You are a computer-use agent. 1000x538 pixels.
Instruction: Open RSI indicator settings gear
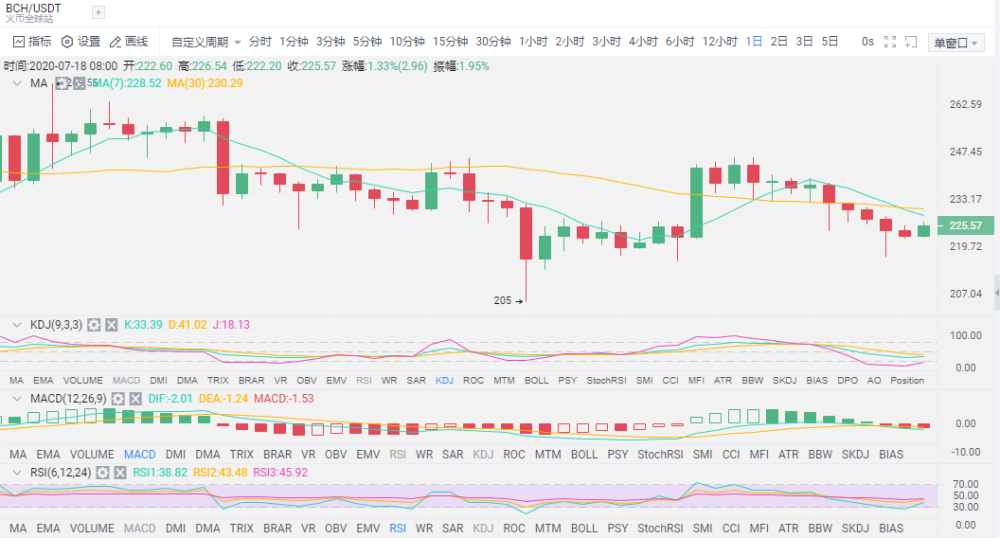(103, 473)
